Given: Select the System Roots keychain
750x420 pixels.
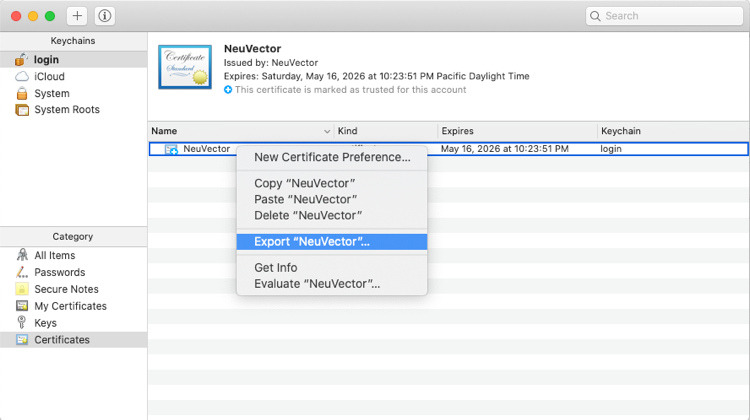Looking at the screenshot, I should [x=66, y=110].
